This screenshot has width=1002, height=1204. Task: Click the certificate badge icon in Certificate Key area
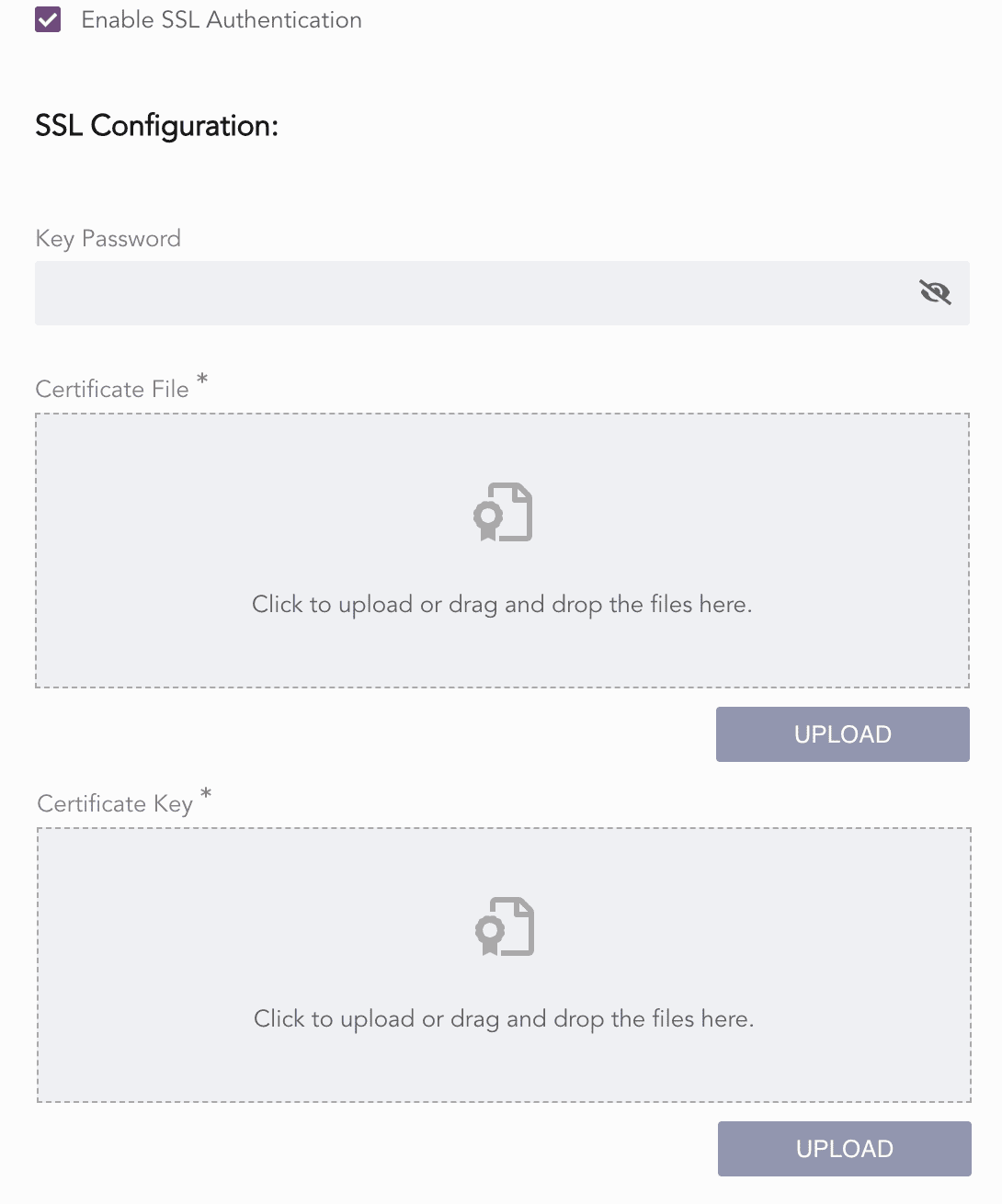pyautogui.click(x=504, y=926)
